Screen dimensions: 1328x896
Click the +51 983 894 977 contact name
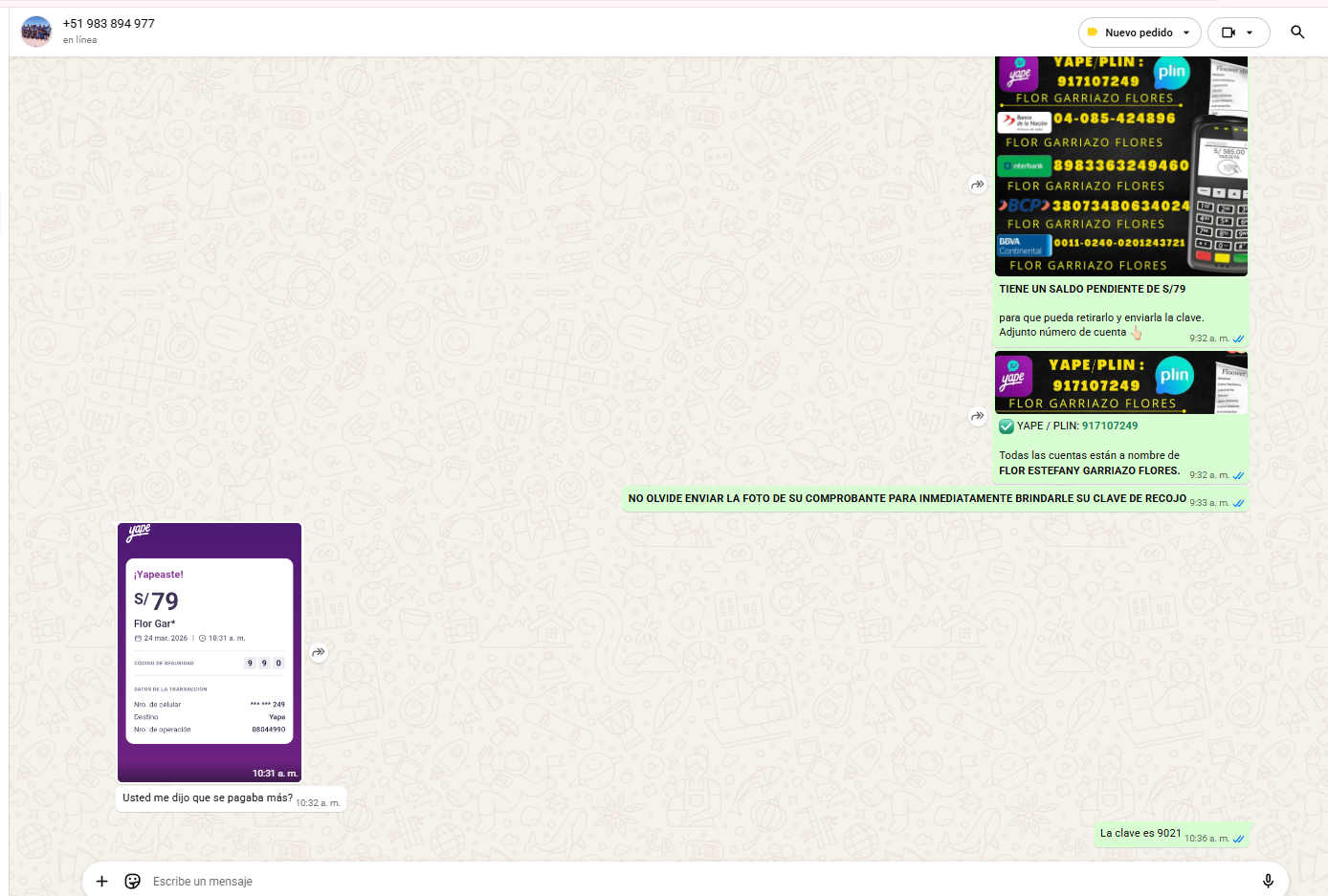pyautogui.click(x=109, y=23)
